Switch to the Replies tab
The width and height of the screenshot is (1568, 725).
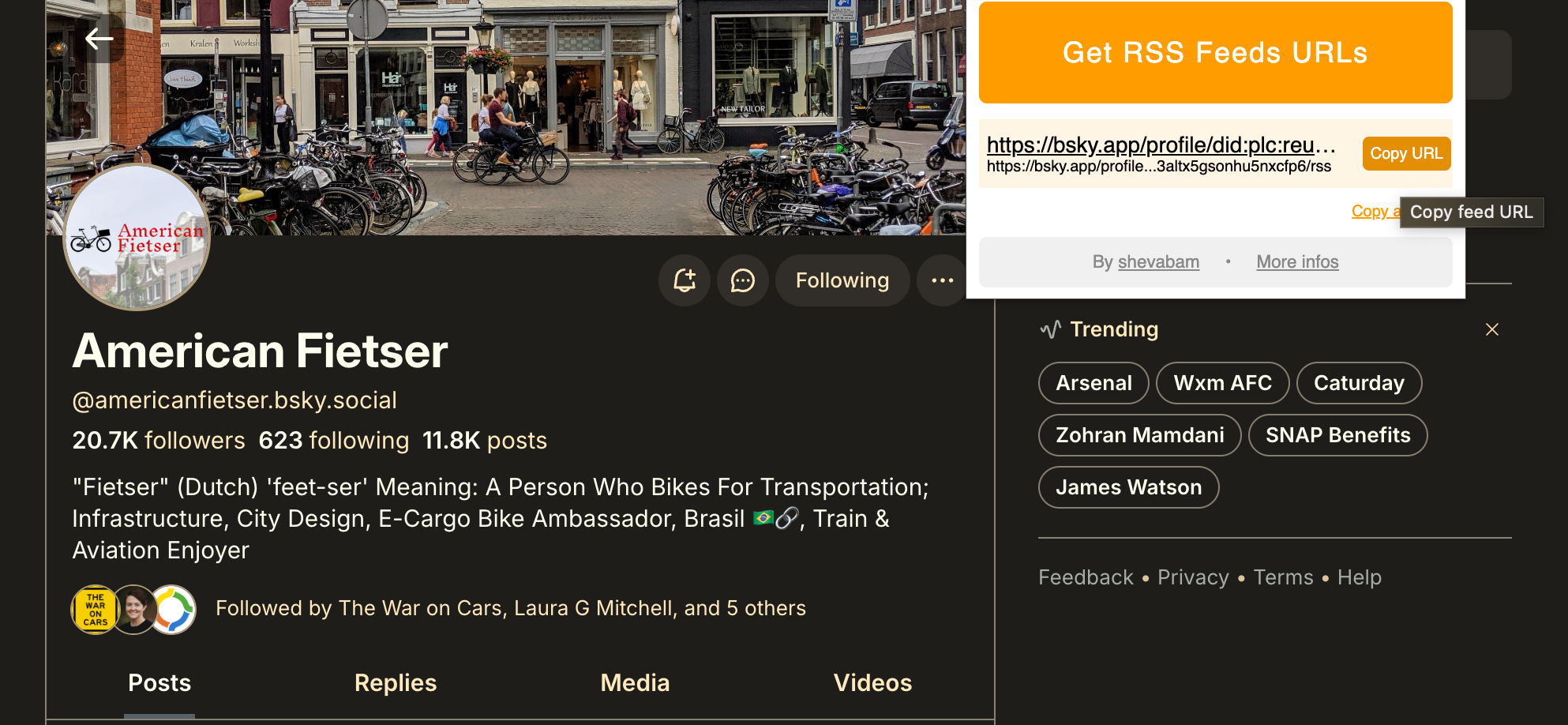(x=396, y=682)
